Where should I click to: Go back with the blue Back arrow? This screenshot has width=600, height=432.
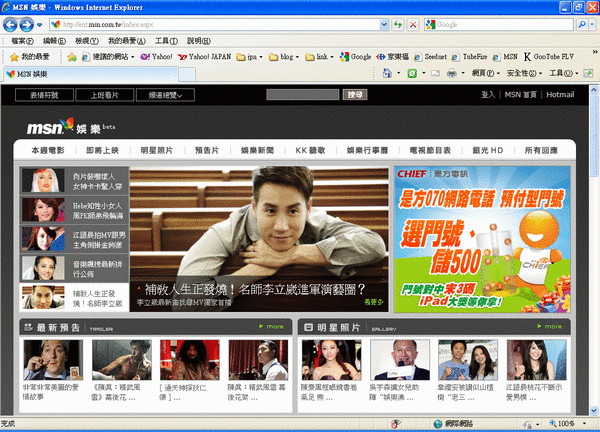(x=10, y=25)
